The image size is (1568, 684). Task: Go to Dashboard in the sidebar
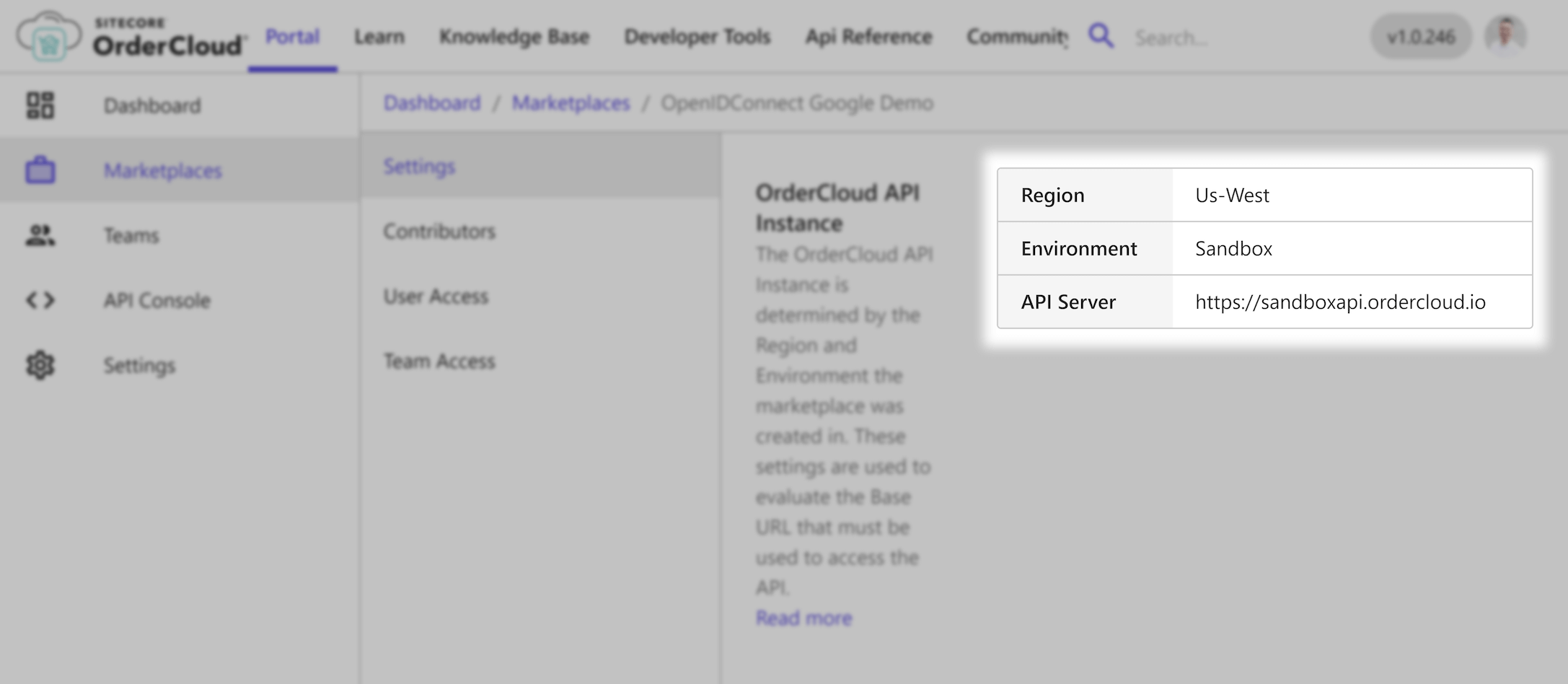(152, 105)
